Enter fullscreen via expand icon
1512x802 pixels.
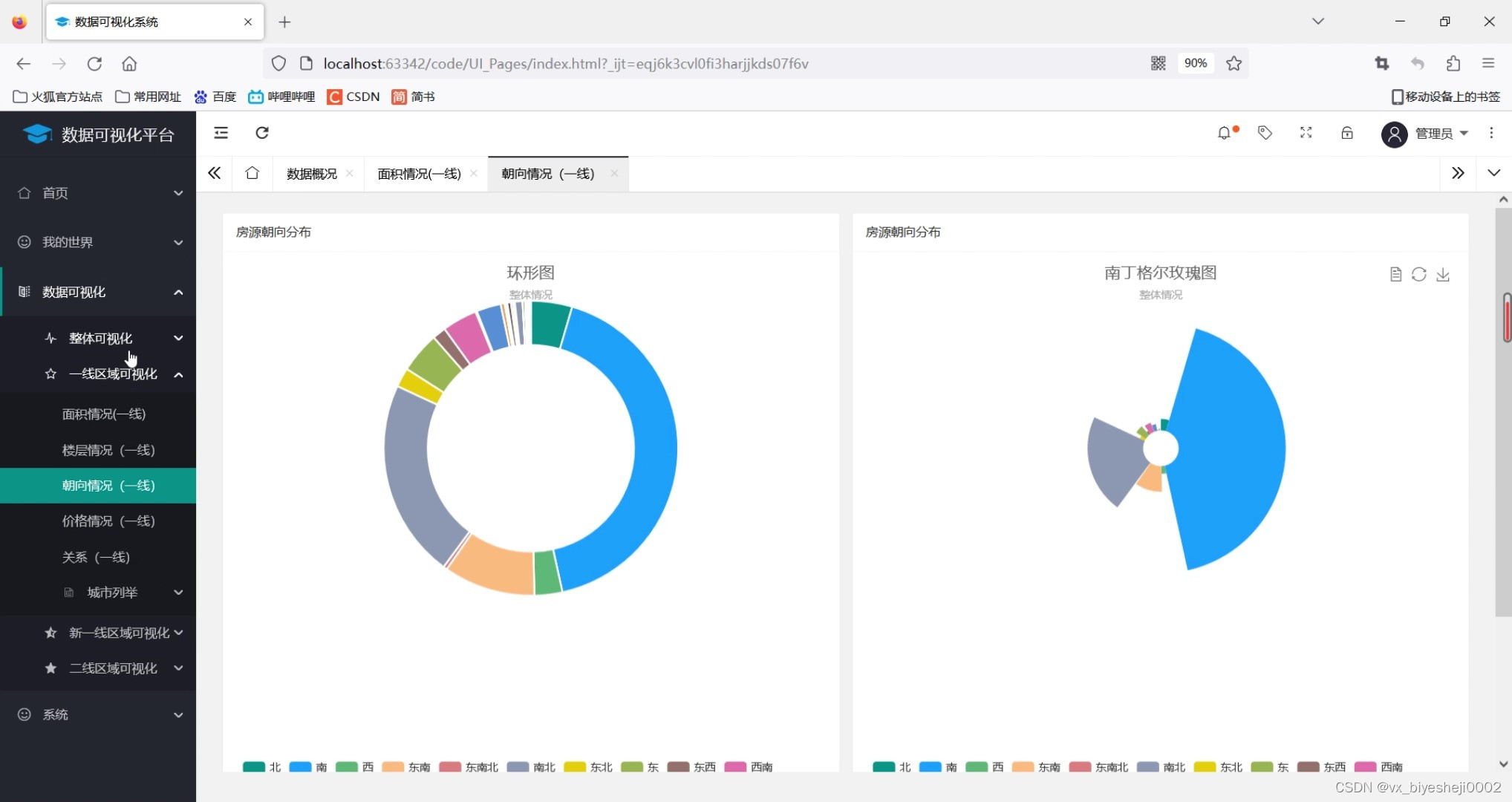(1306, 133)
